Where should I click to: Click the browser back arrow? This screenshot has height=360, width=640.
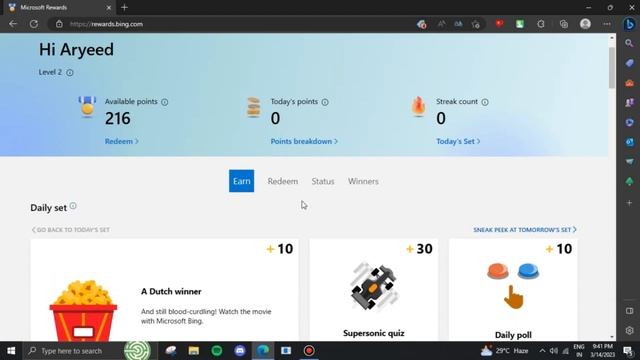13,24
